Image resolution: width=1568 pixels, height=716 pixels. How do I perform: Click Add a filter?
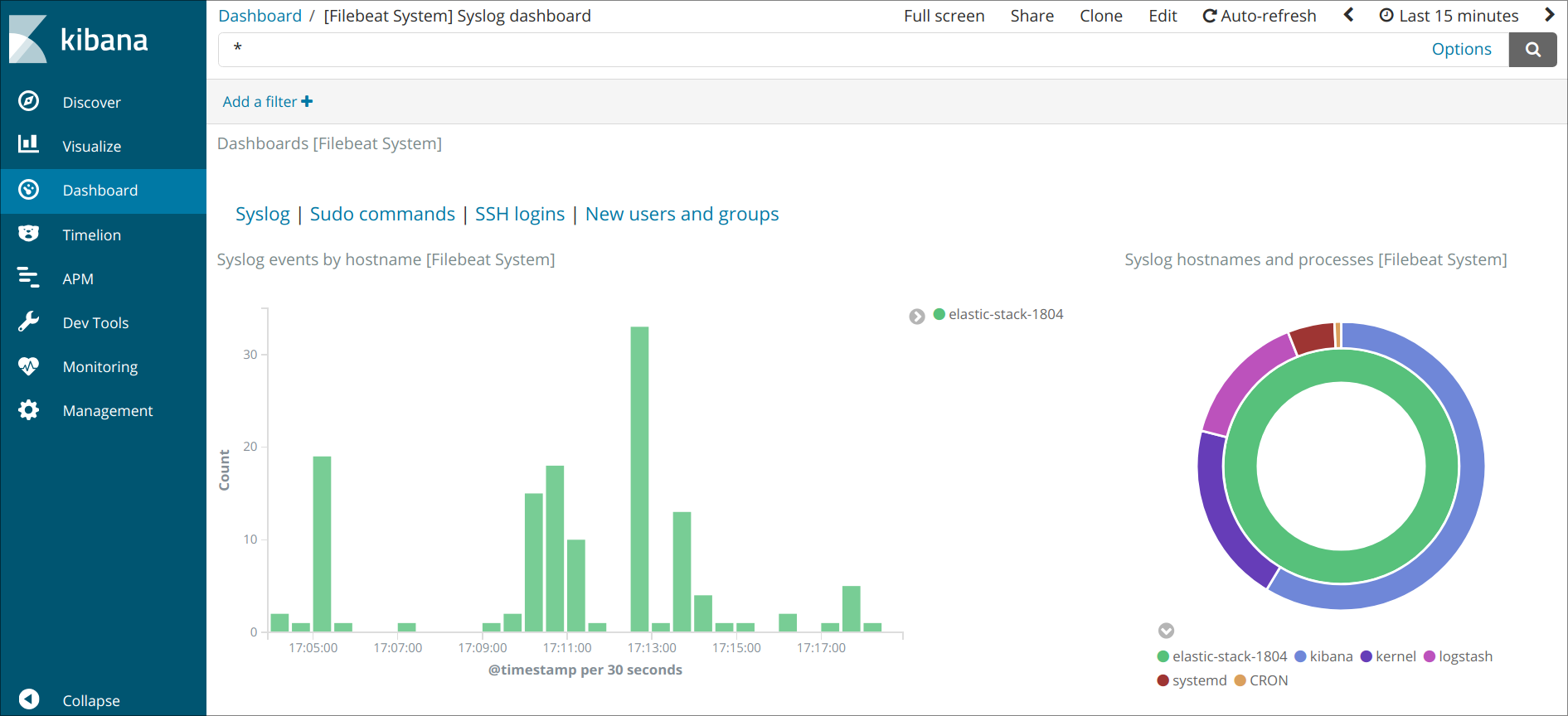pyautogui.click(x=267, y=101)
